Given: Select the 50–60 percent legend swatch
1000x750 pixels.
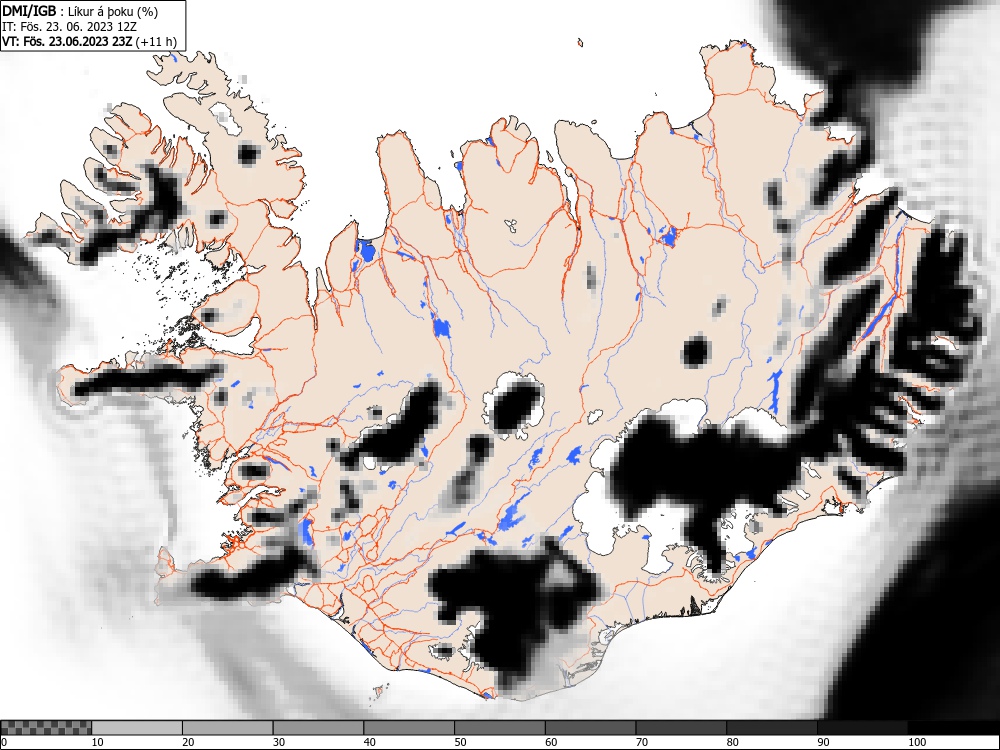Looking at the screenshot, I should pos(500,728).
